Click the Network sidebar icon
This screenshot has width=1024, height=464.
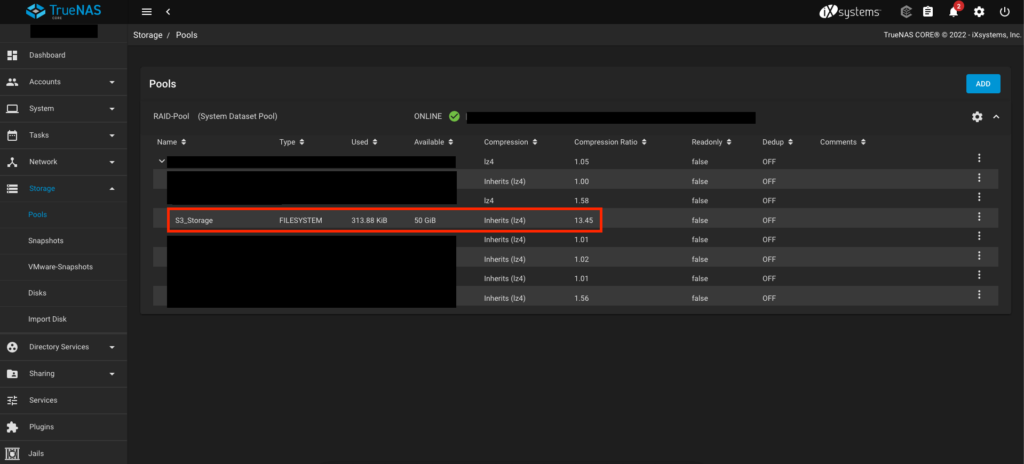click(12, 162)
